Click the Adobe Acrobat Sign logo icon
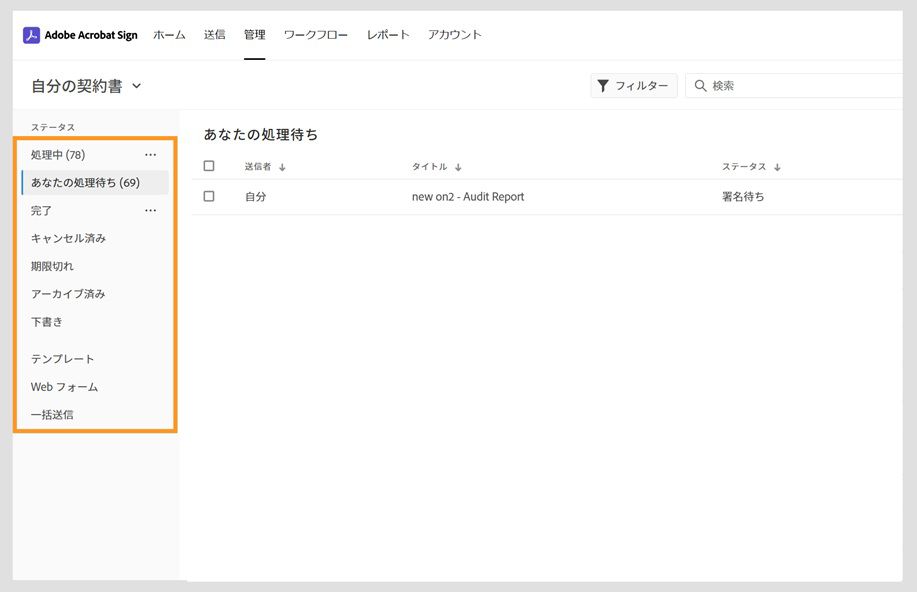 point(31,35)
